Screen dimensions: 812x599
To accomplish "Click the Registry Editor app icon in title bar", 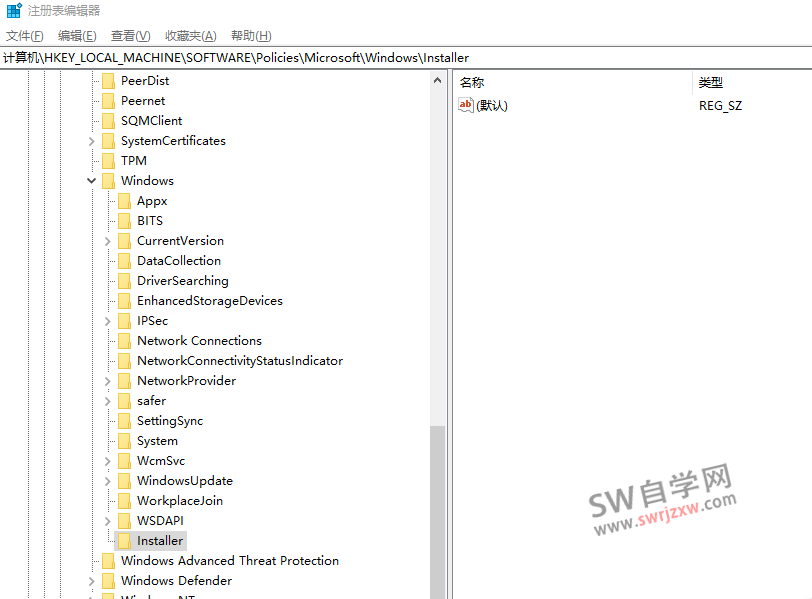I will pos(13,11).
